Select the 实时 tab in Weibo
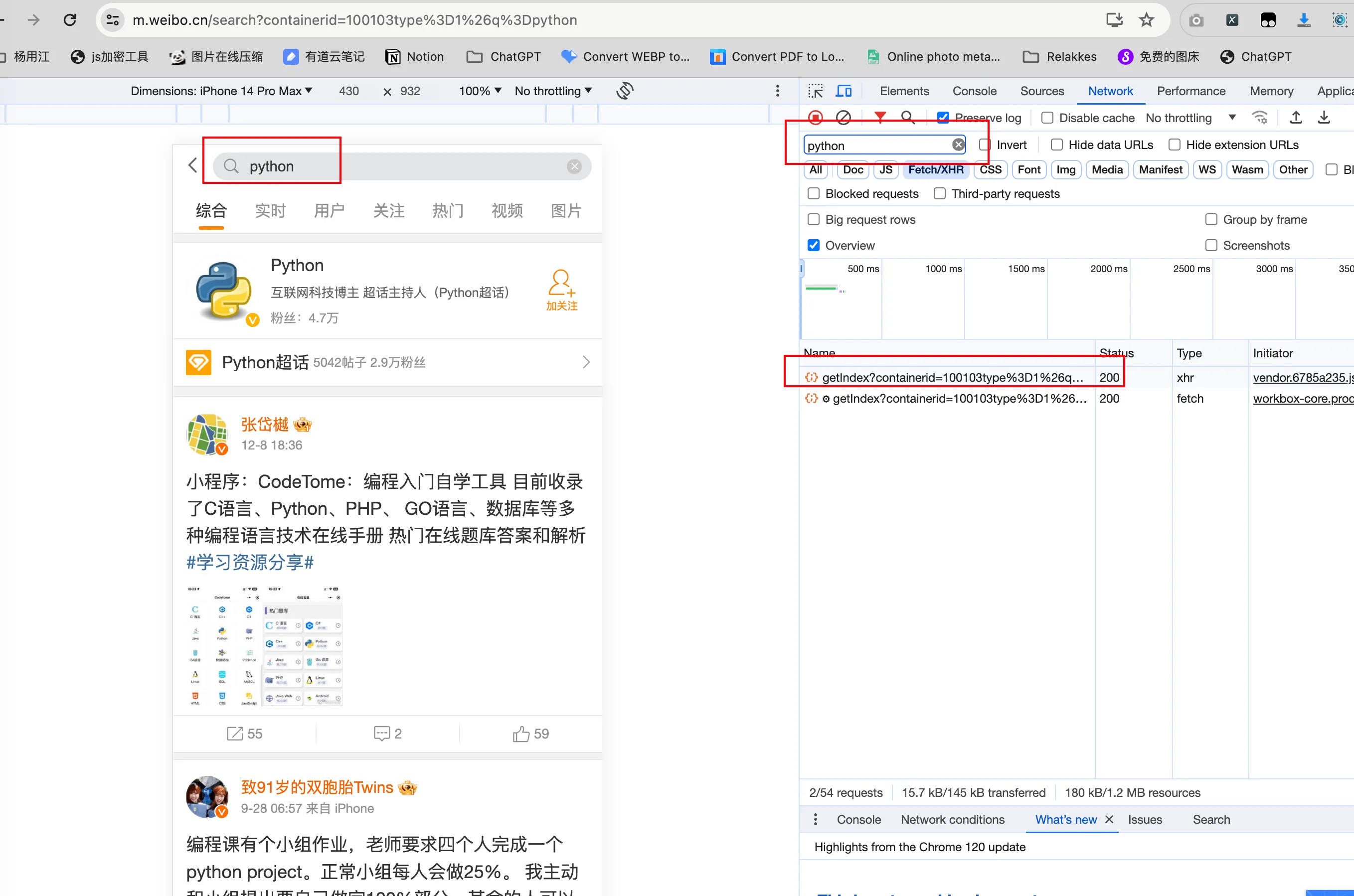 [x=270, y=211]
